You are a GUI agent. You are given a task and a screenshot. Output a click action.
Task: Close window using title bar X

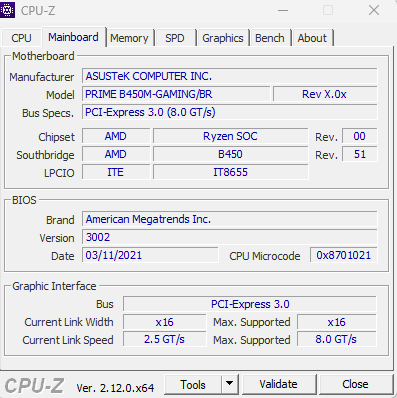click(x=374, y=10)
